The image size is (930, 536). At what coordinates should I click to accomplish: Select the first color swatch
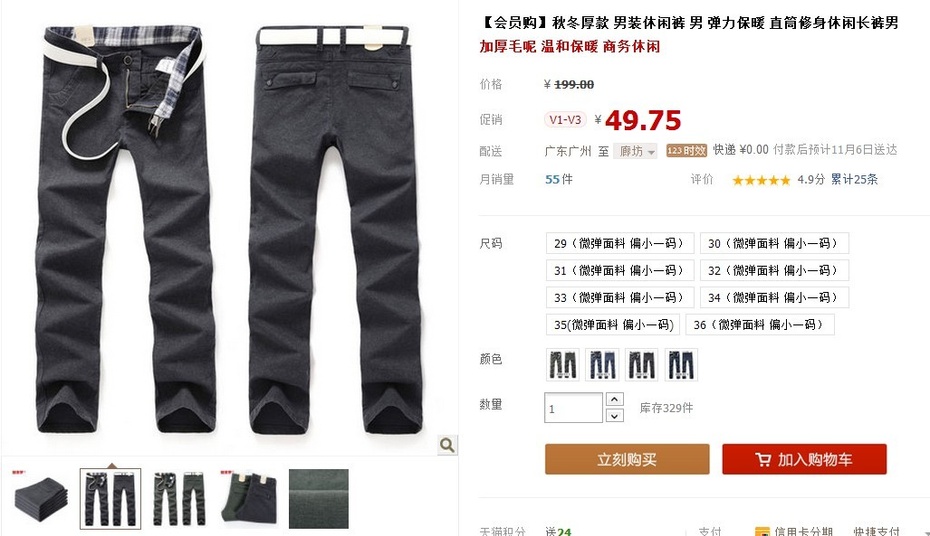tap(563, 364)
